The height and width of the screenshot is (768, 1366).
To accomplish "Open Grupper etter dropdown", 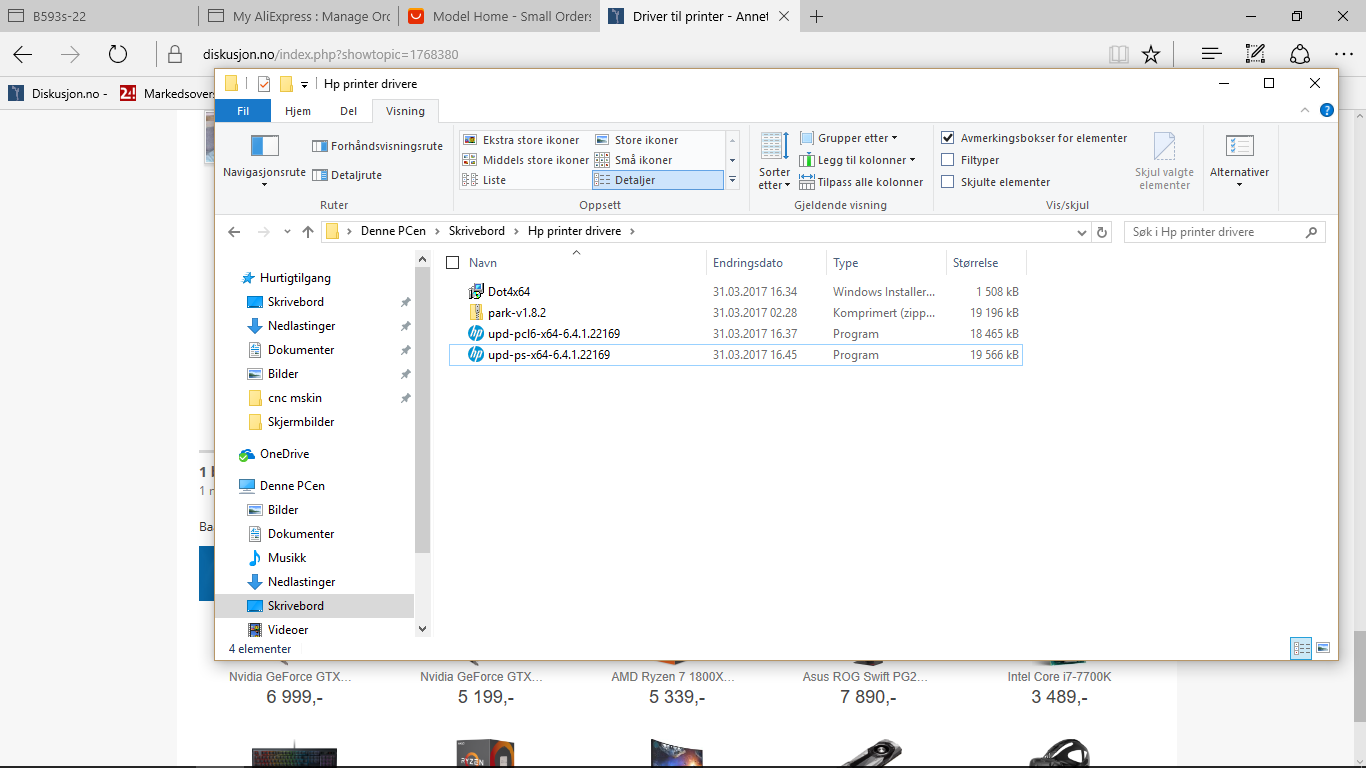I will [x=850, y=138].
